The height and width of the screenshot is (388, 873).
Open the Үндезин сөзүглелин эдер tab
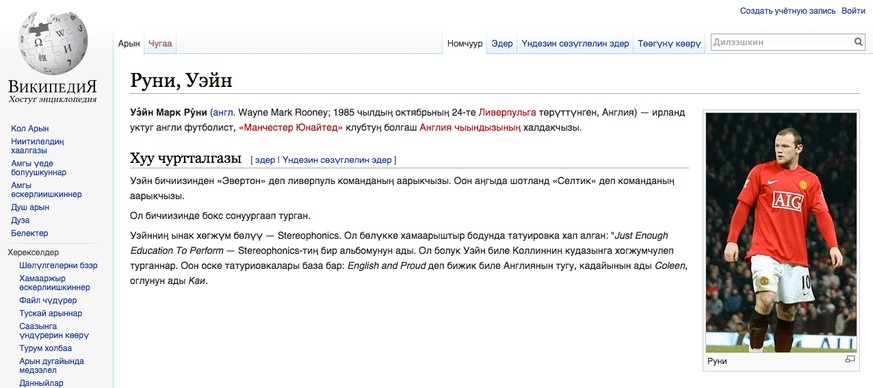coord(575,43)
